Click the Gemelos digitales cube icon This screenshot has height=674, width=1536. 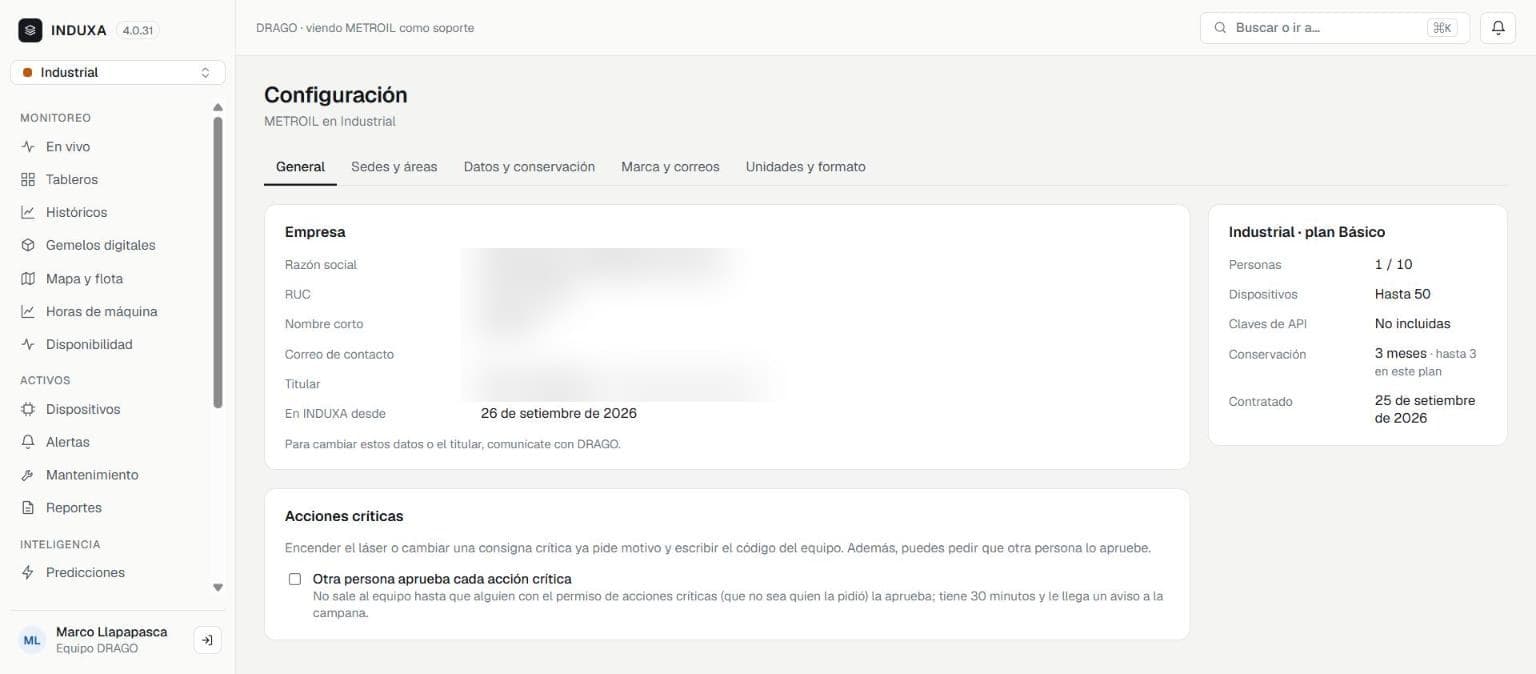click(x=28, y=245)
